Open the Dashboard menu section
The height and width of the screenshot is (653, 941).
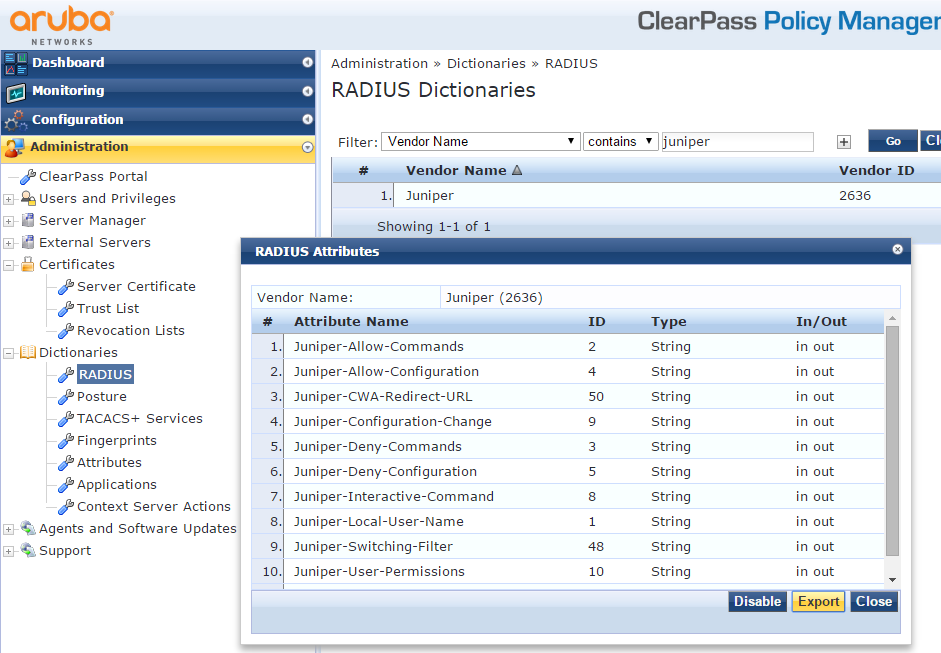158,63
